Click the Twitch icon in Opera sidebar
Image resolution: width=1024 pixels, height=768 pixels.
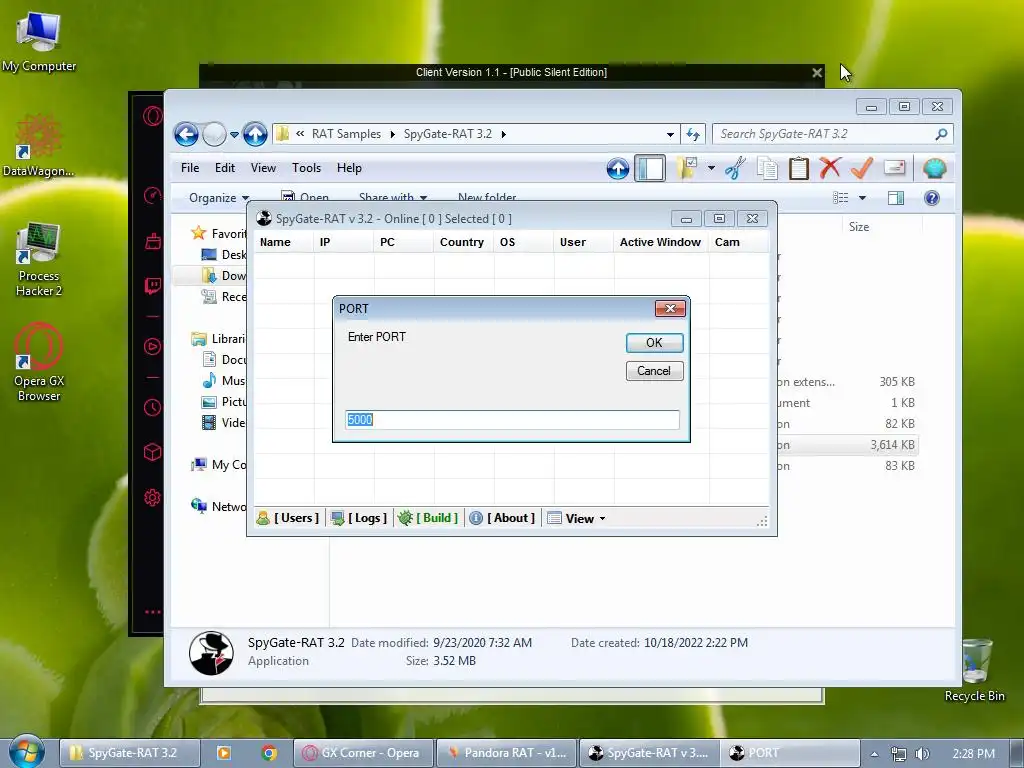point(153,286)
